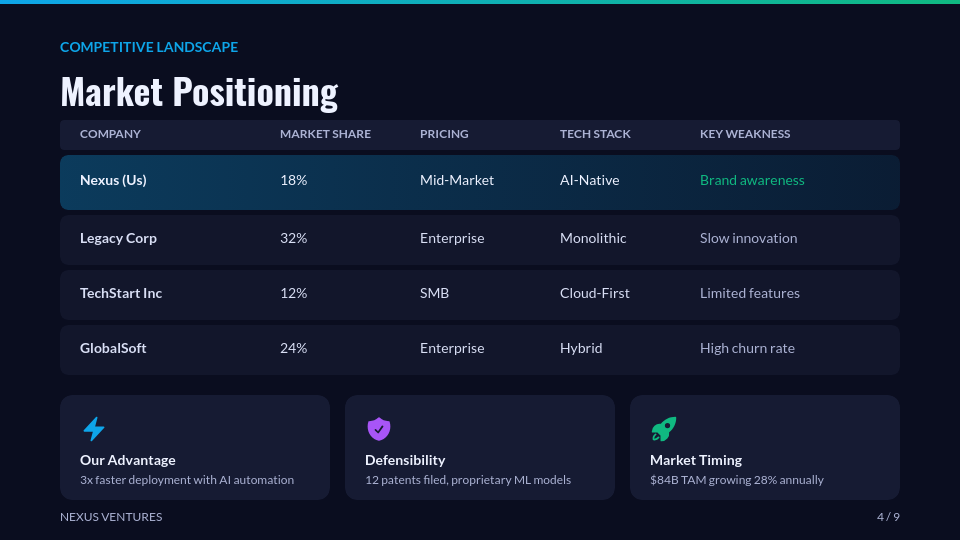Click the Nexus Ventures footer text
960x540 pixels.
[111, 517]
